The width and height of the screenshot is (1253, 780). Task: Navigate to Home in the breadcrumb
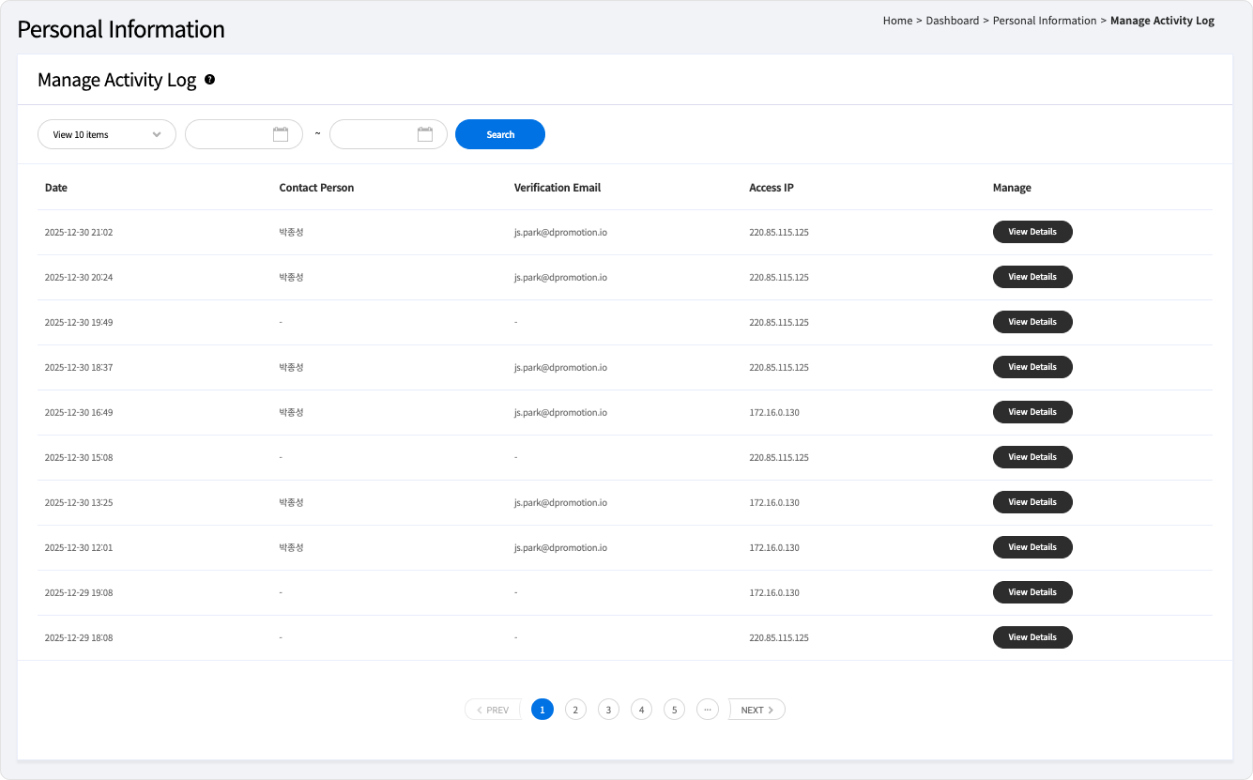coord(897,21)
